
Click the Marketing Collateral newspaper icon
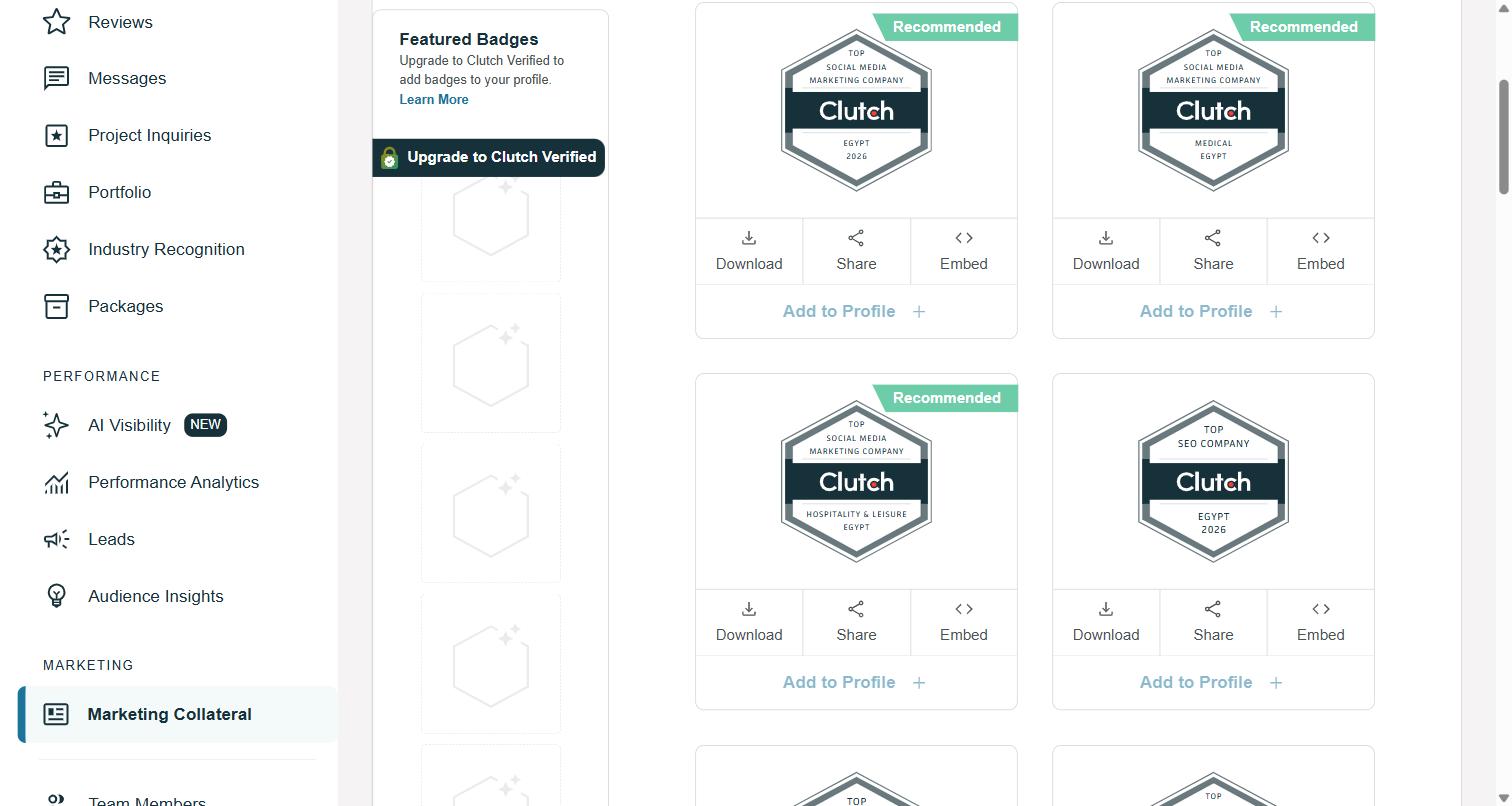pyautogui.click(x=56, y=714)
